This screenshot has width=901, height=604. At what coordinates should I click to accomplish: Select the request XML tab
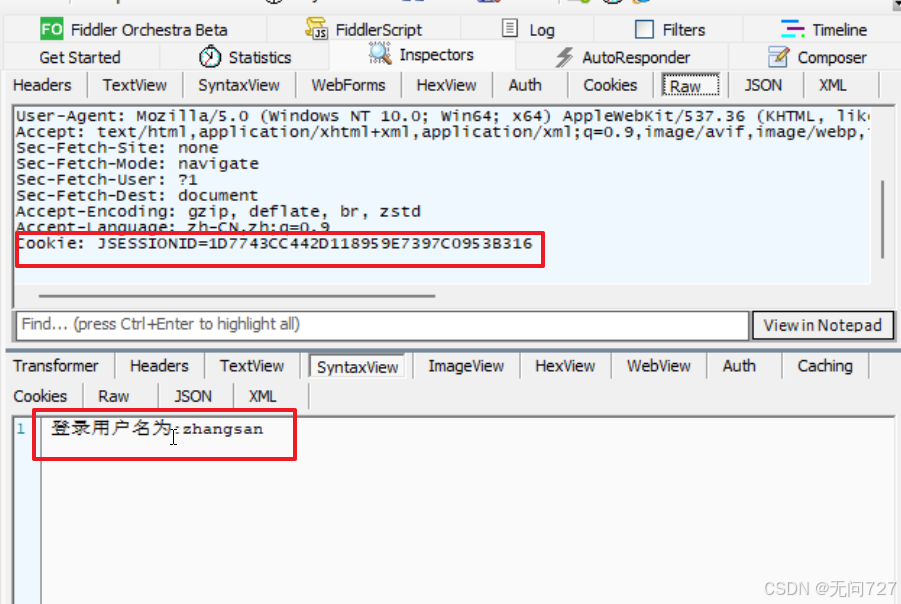coord(833,86)
